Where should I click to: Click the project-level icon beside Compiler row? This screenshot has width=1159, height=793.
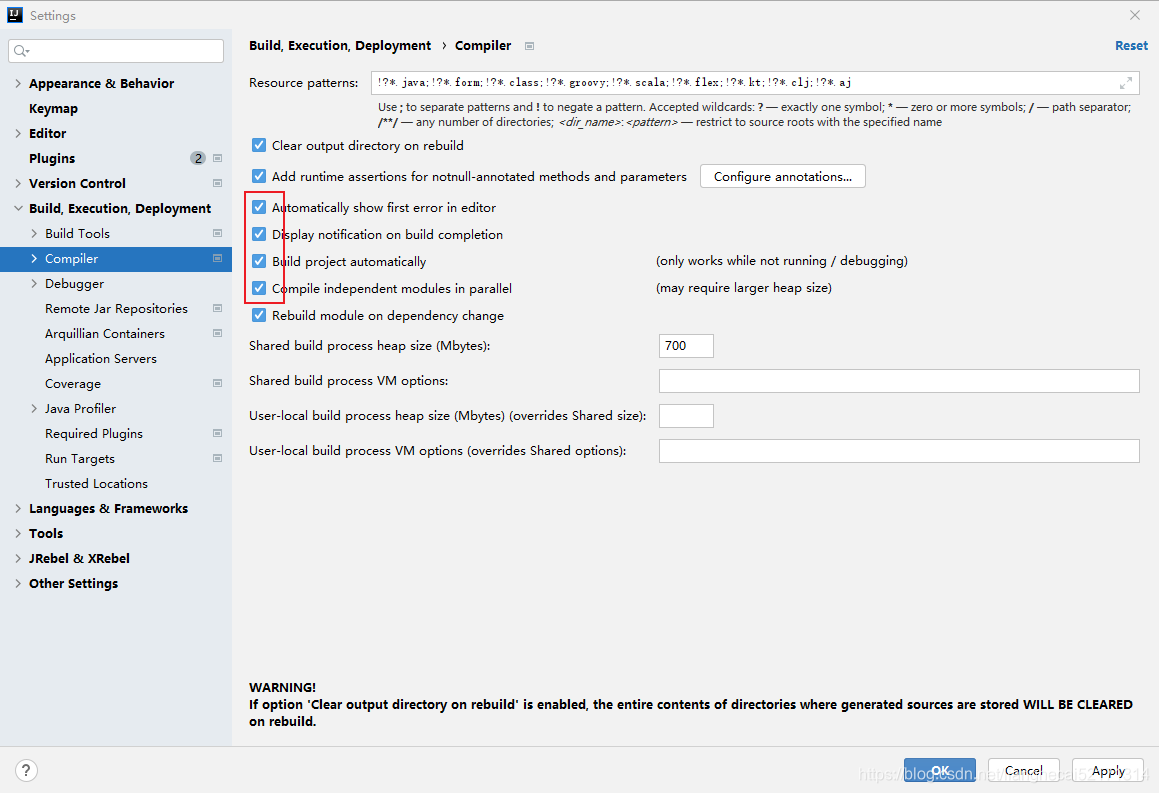[x=217, y=259]
